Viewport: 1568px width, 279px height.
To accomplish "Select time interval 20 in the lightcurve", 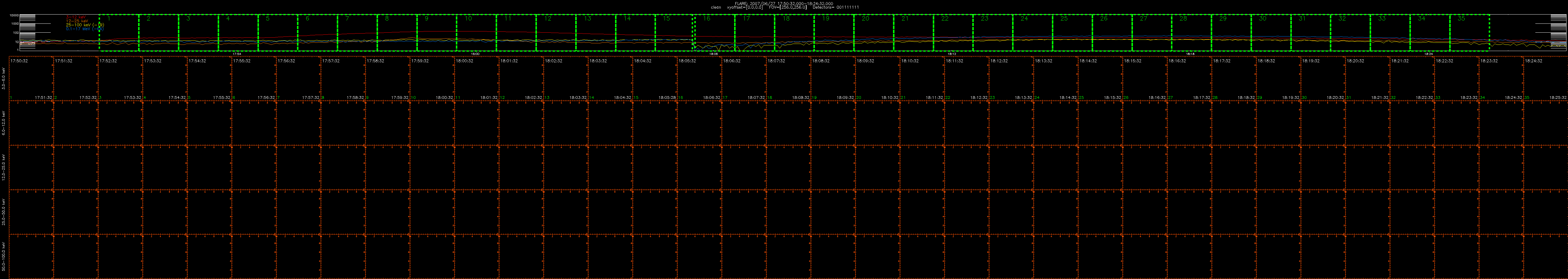I will click(873, 33).
